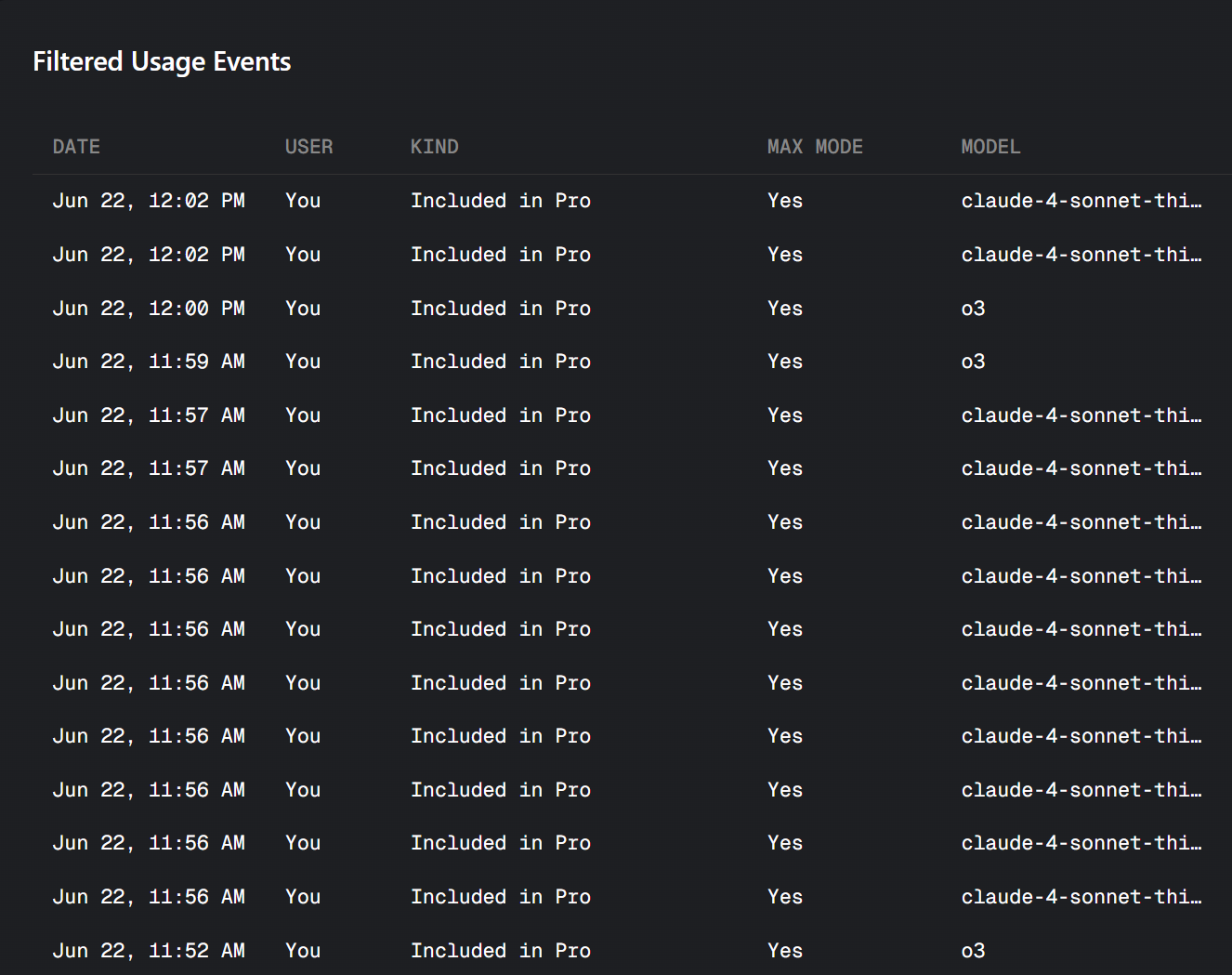Click the KIND column header
Image resolution: width=1232 pixels, height=975 pixels.
[434, 147]
